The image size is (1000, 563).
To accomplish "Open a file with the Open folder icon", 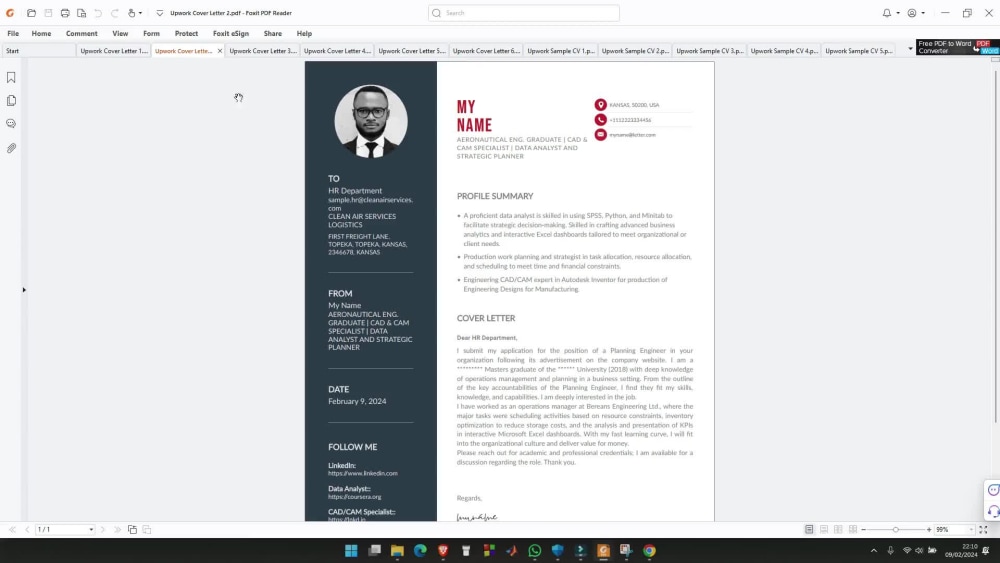I will 31,13.
